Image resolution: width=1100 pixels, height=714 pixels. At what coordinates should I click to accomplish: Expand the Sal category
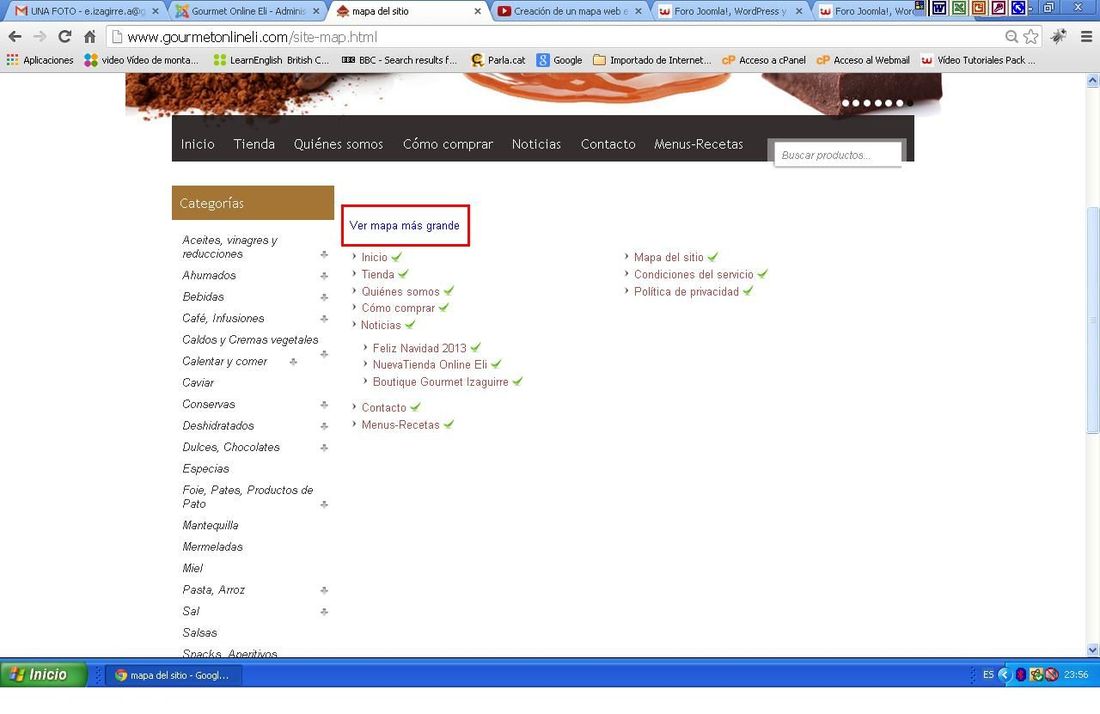pos(324,612)
